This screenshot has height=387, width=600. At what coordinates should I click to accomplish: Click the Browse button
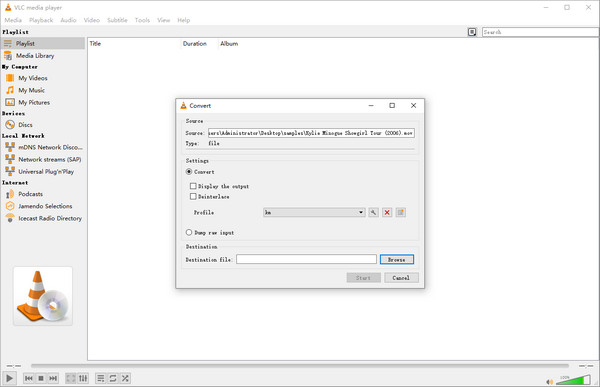tap(397, 260)
